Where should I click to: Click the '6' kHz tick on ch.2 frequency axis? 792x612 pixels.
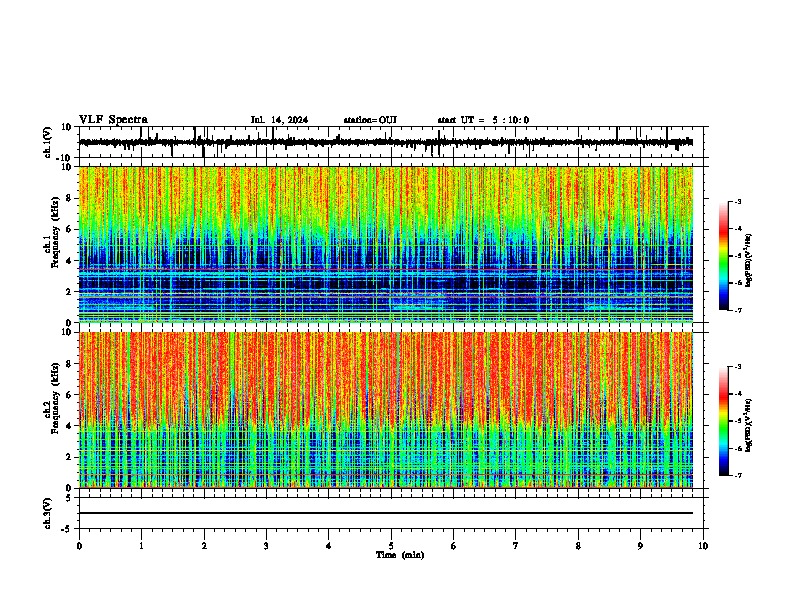pos(69,395)
